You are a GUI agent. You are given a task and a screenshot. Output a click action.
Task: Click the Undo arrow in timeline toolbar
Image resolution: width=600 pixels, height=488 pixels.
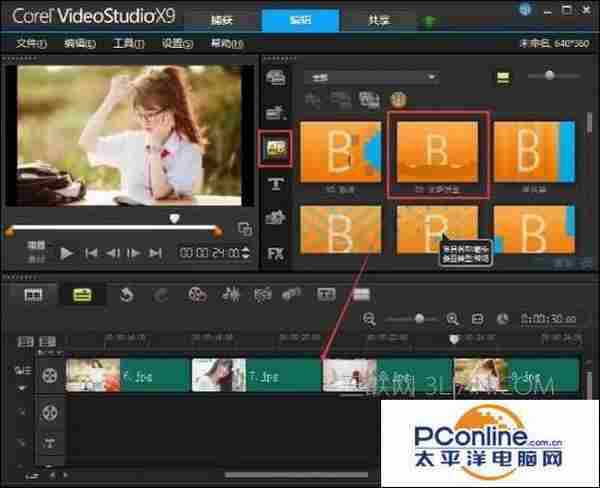coord(126,294)
